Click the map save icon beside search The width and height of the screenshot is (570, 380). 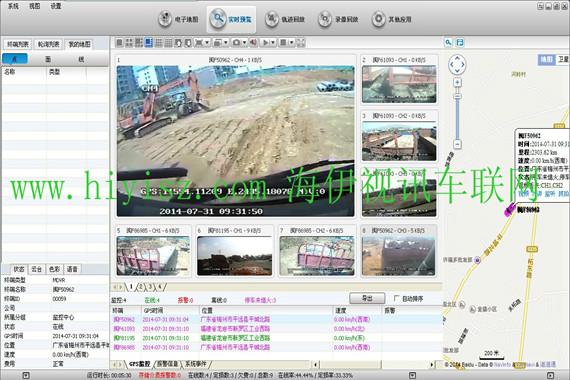[460, 43]
